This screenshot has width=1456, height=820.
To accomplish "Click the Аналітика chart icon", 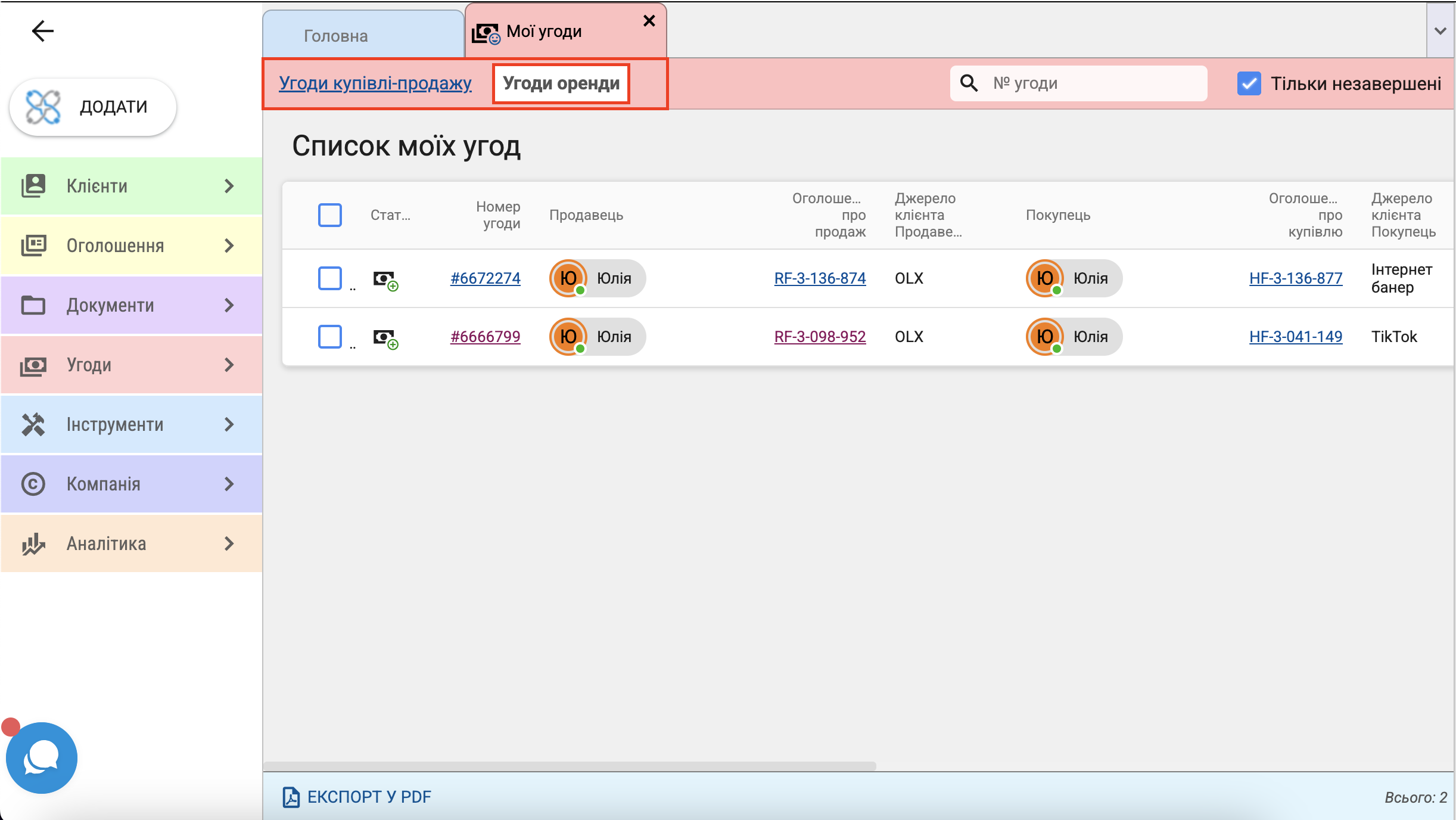I will [x=33, y=543].
